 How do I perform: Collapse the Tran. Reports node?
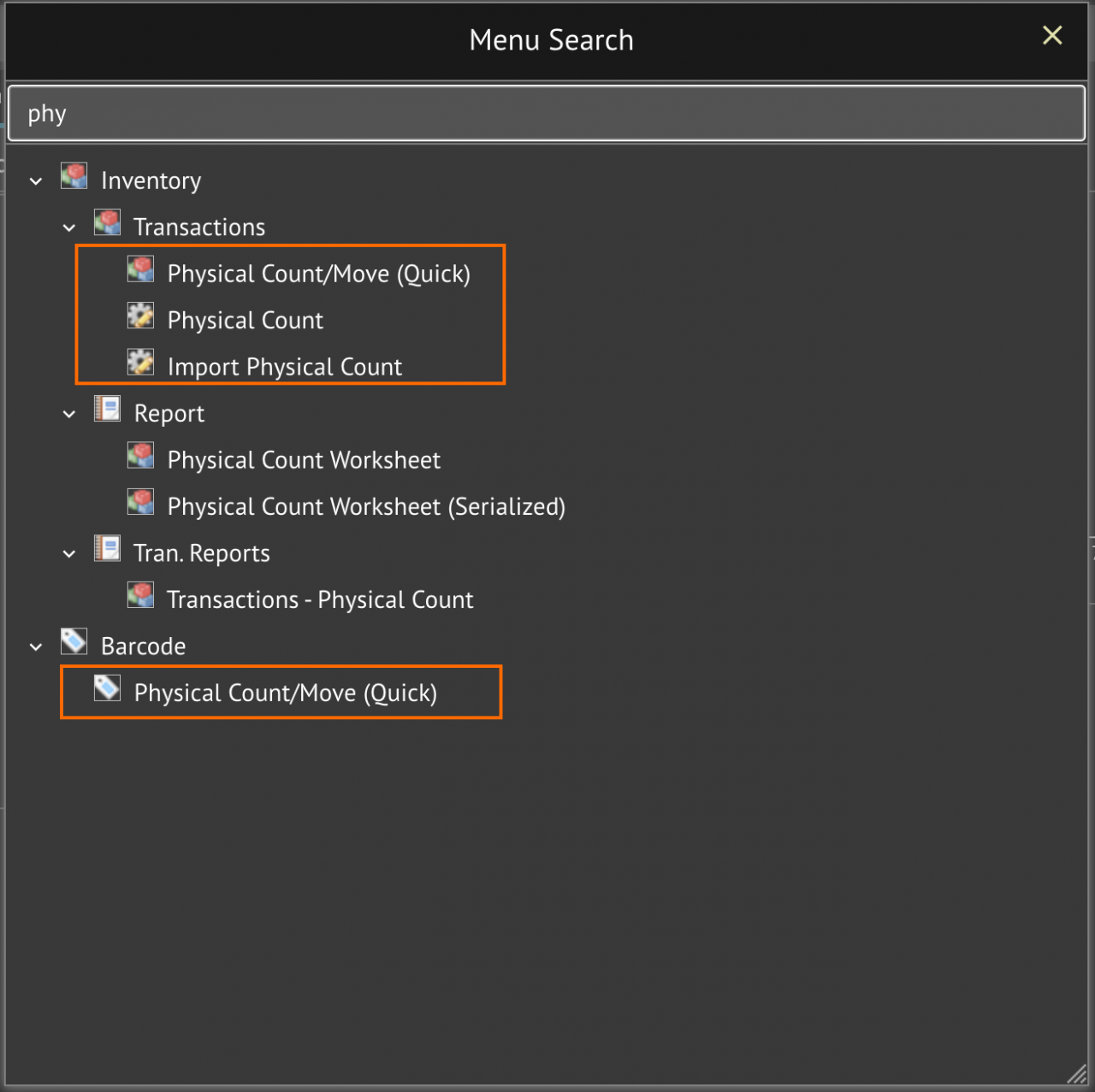pos(69,554)
